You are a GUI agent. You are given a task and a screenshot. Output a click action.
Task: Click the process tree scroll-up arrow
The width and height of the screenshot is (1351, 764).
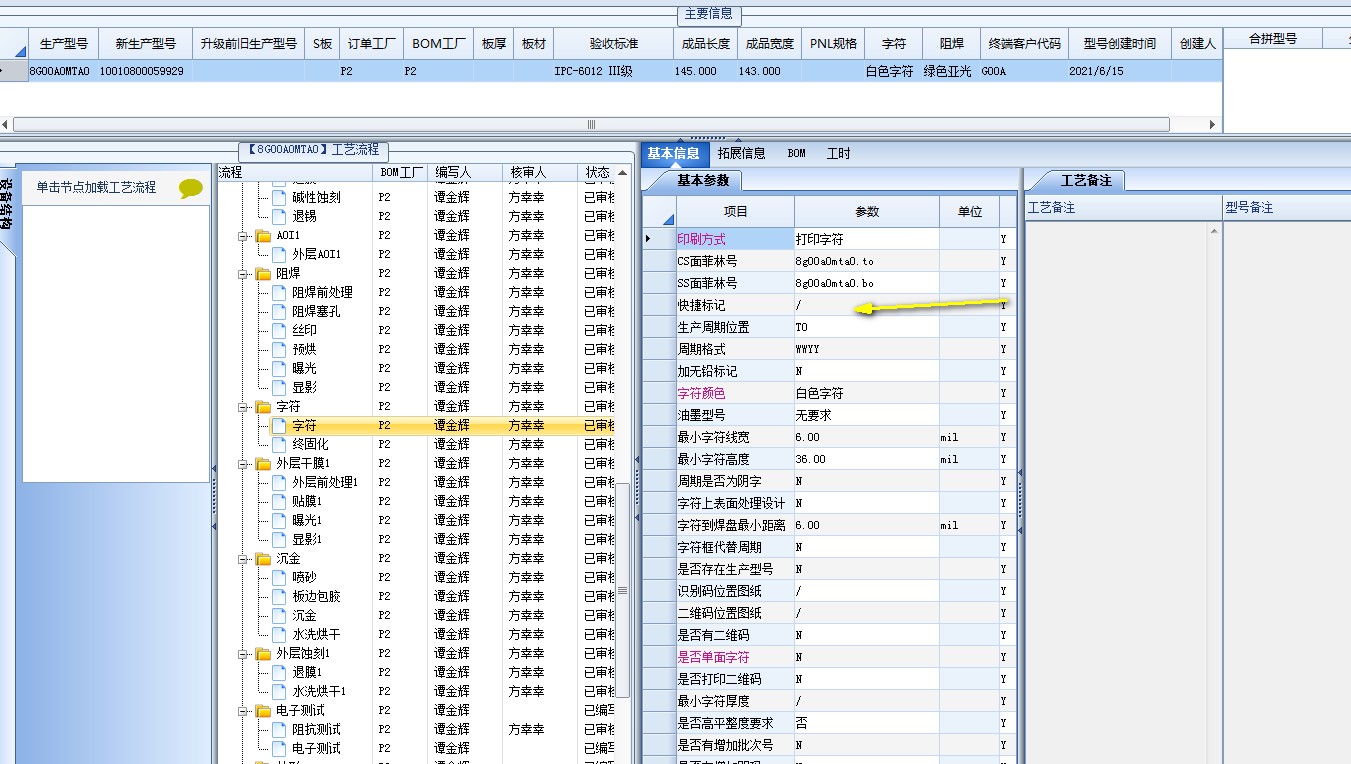pyautogui.click(x=623, y=173)
